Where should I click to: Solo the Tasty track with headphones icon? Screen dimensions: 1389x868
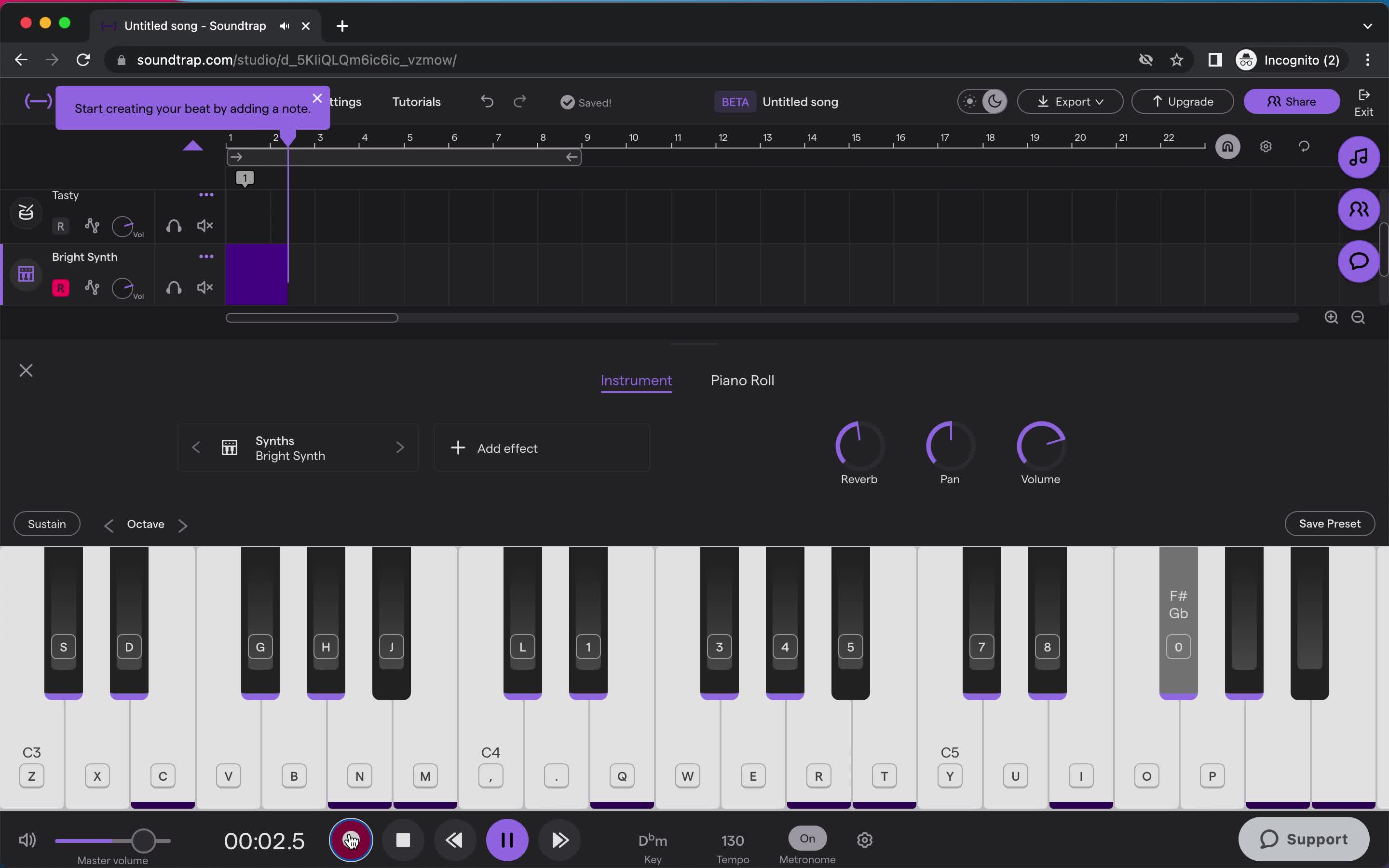point(173,226)
